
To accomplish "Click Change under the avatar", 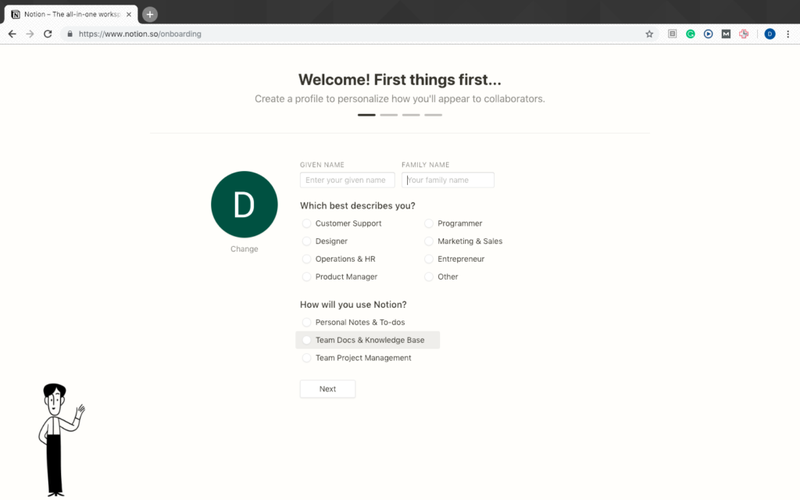I will pos(244,249).
